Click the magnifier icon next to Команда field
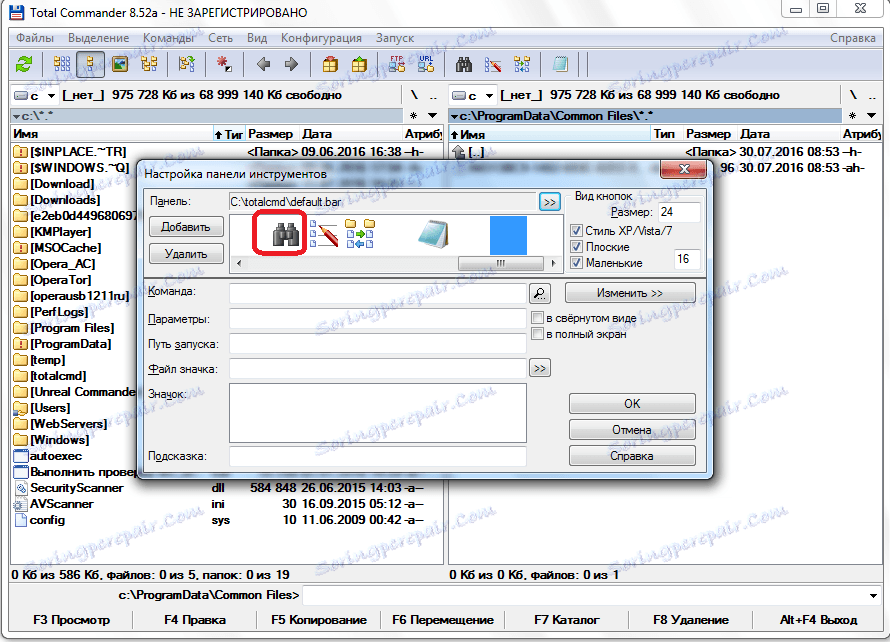The width and height of the screenshot is (890, 642). [539, 293]
